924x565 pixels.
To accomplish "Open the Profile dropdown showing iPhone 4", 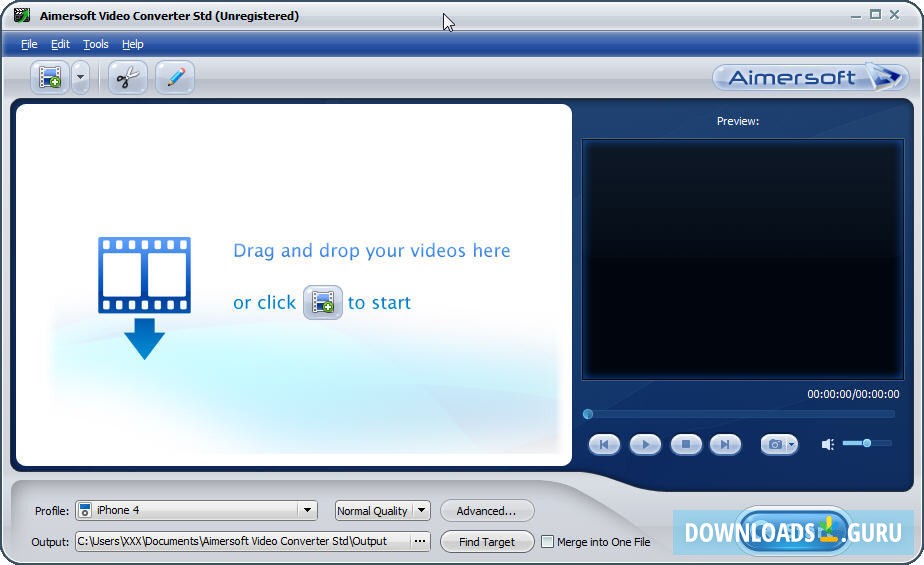I will tap(196, 510).
